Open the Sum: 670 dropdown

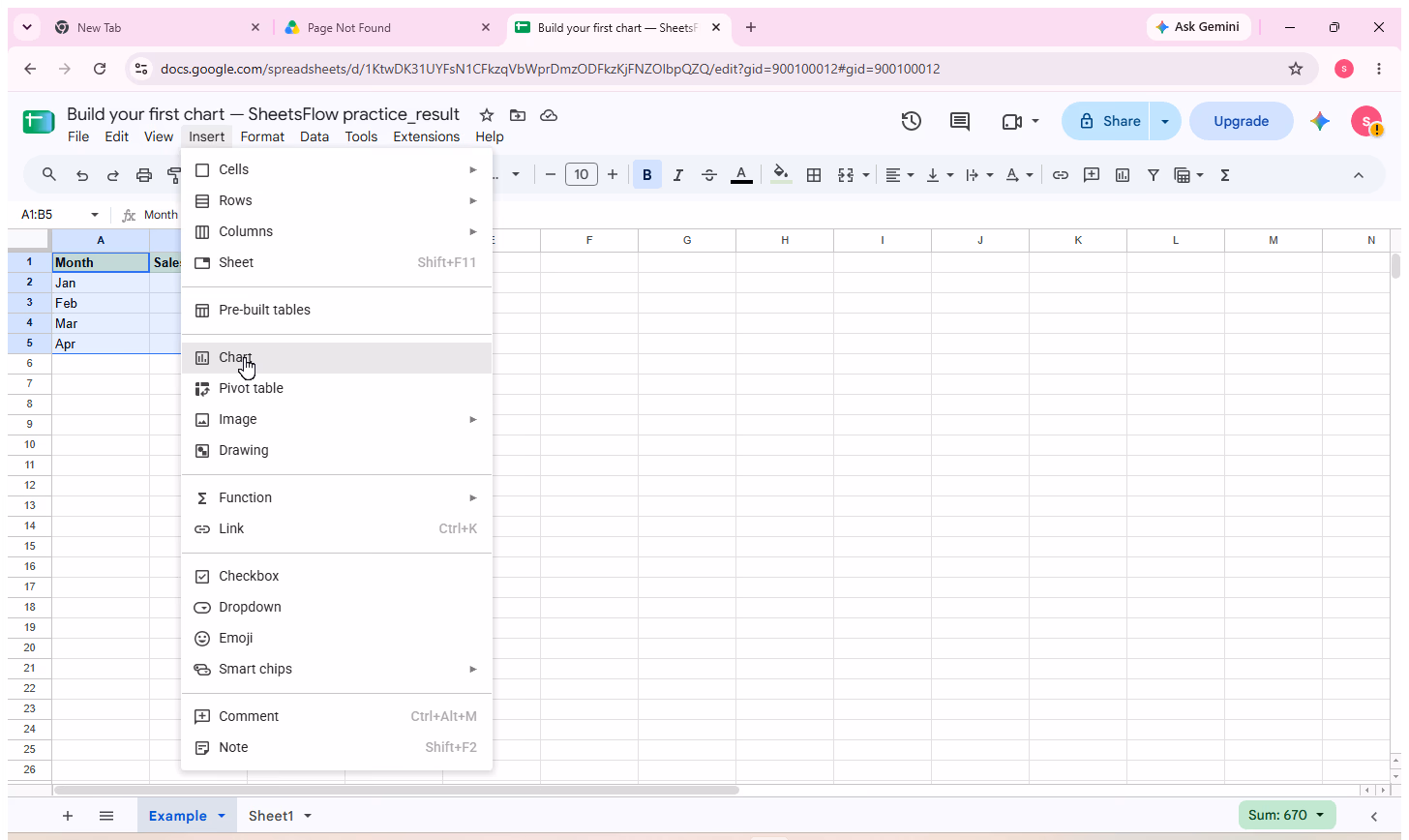pyautogui.click(x=1287, y=815)
